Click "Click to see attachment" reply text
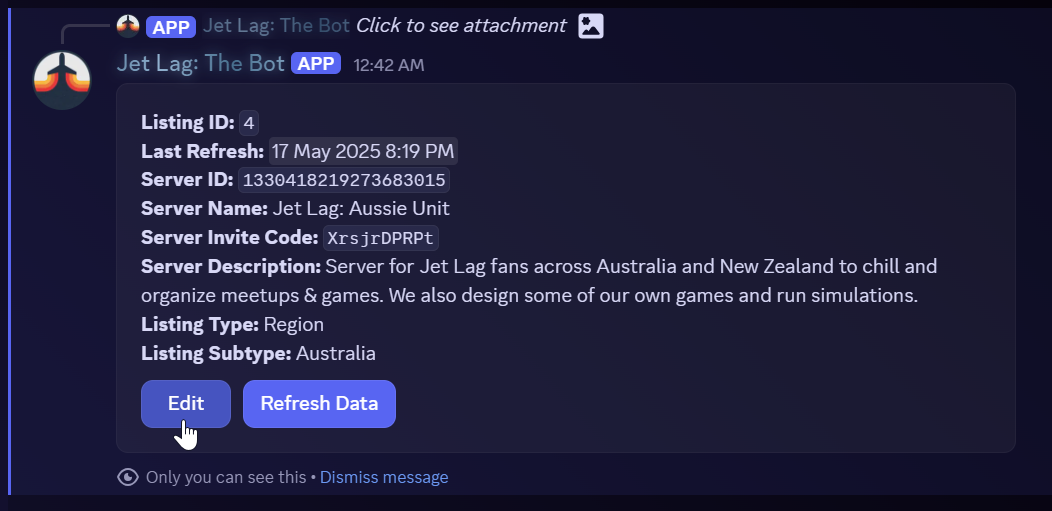 461,26
